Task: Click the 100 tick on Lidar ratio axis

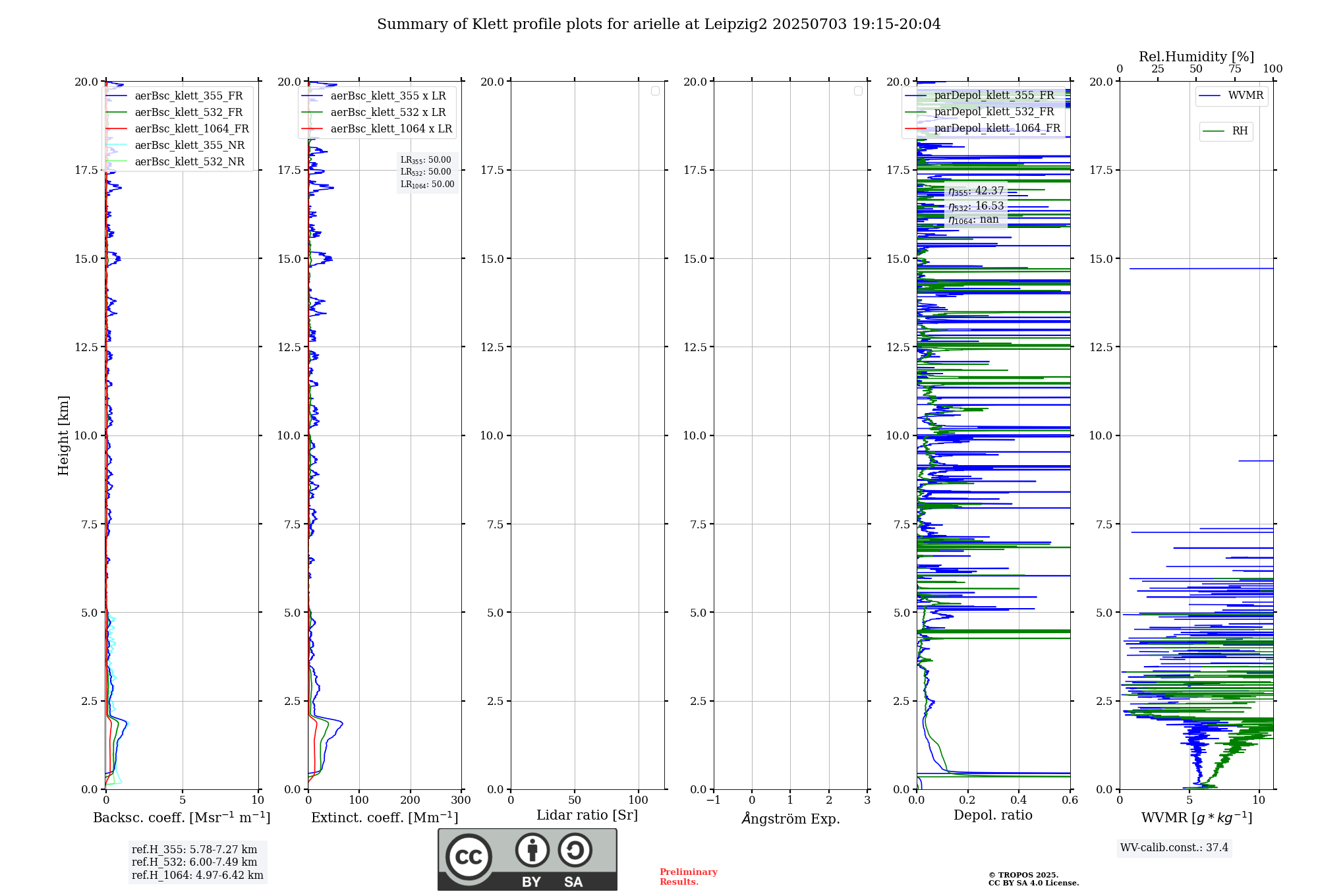Action: tap(639, 800)
